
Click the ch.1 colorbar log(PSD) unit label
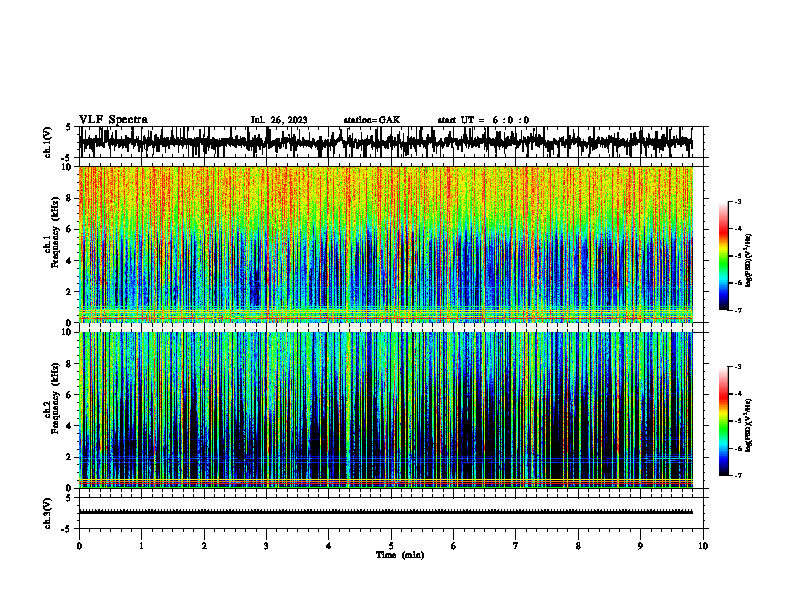coord(749,261)
